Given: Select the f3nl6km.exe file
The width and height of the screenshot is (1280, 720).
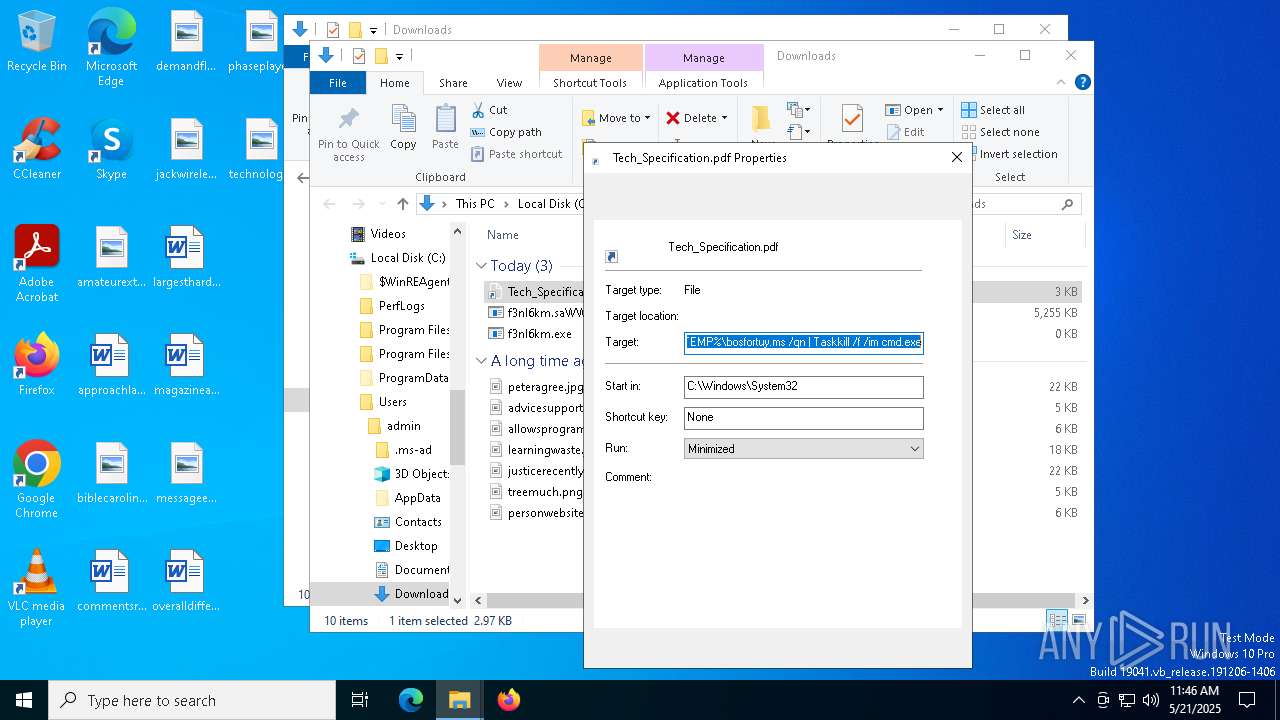Looking at the screenshot, I should (530, 334).
